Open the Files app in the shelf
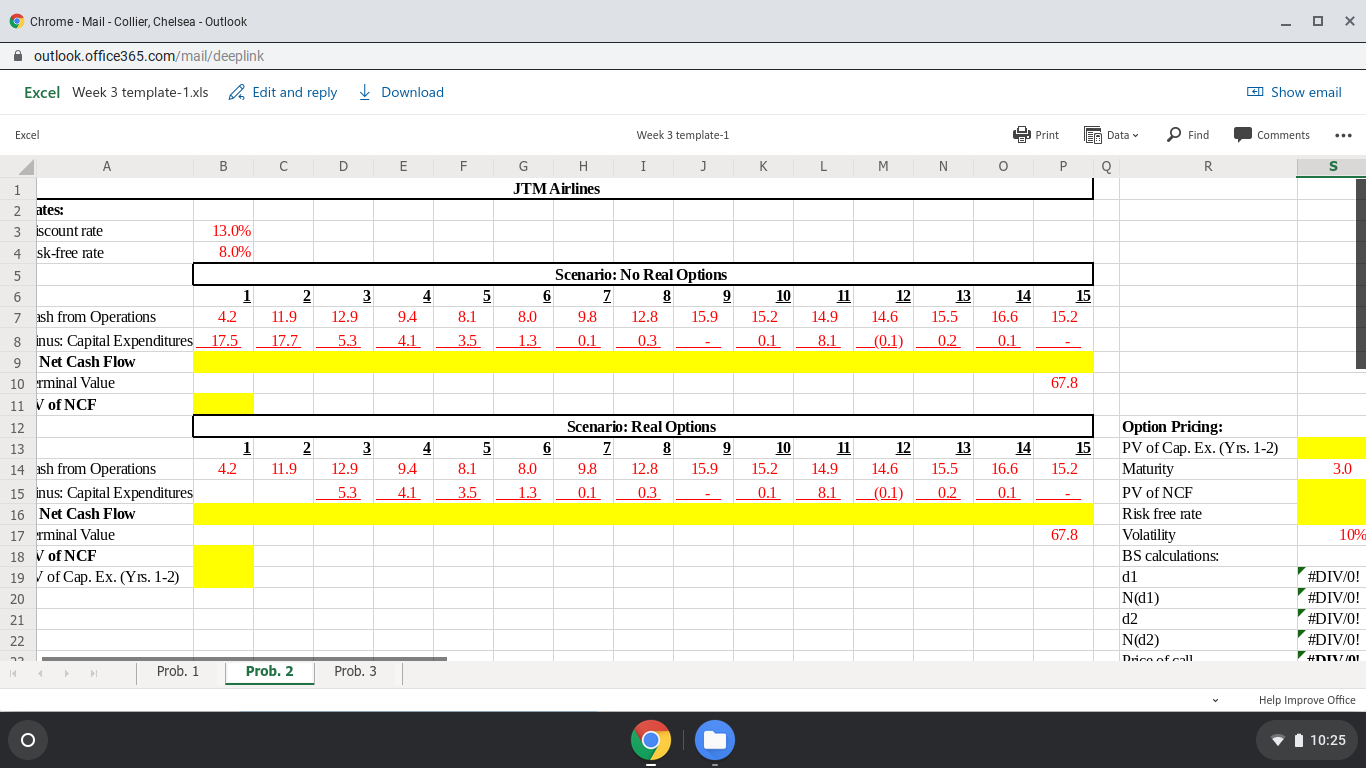Image resolution: width=1366 pixels, height=768 pixels. (x=715, y=740)
